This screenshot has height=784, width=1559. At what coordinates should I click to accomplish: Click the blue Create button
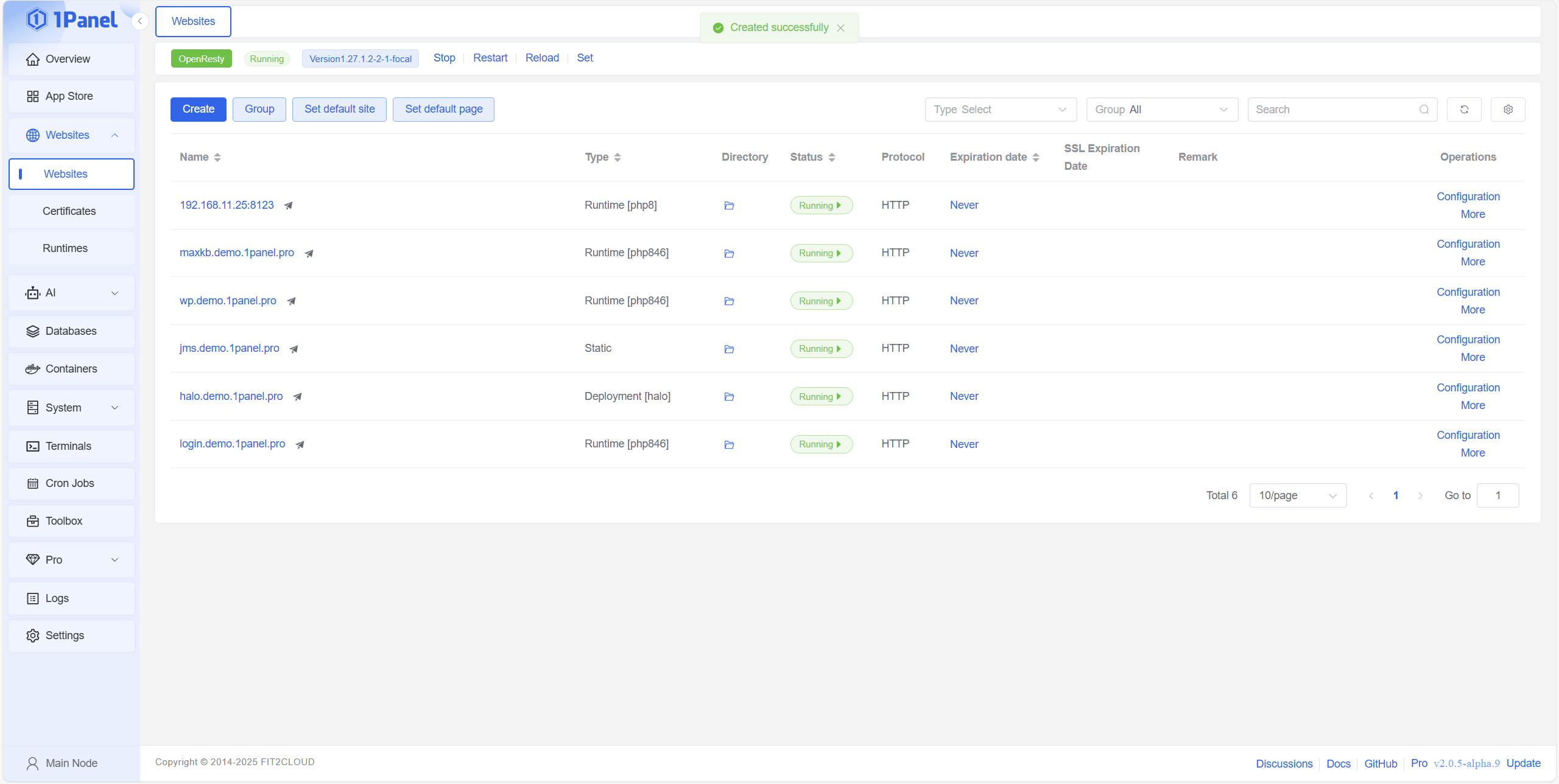click(x=199, y=110)
